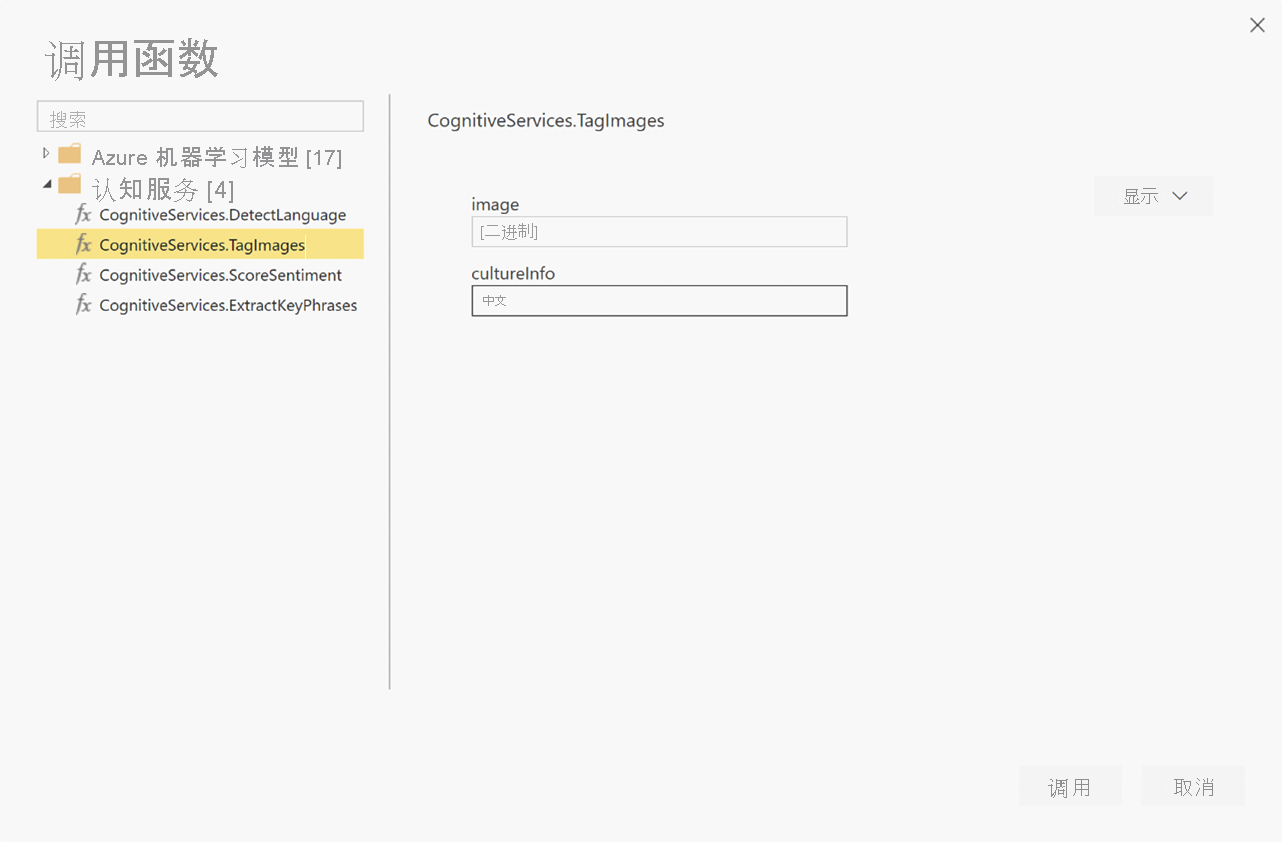Click the 取消 button
Viewport: 1282px width, 842px height.
1193,786
